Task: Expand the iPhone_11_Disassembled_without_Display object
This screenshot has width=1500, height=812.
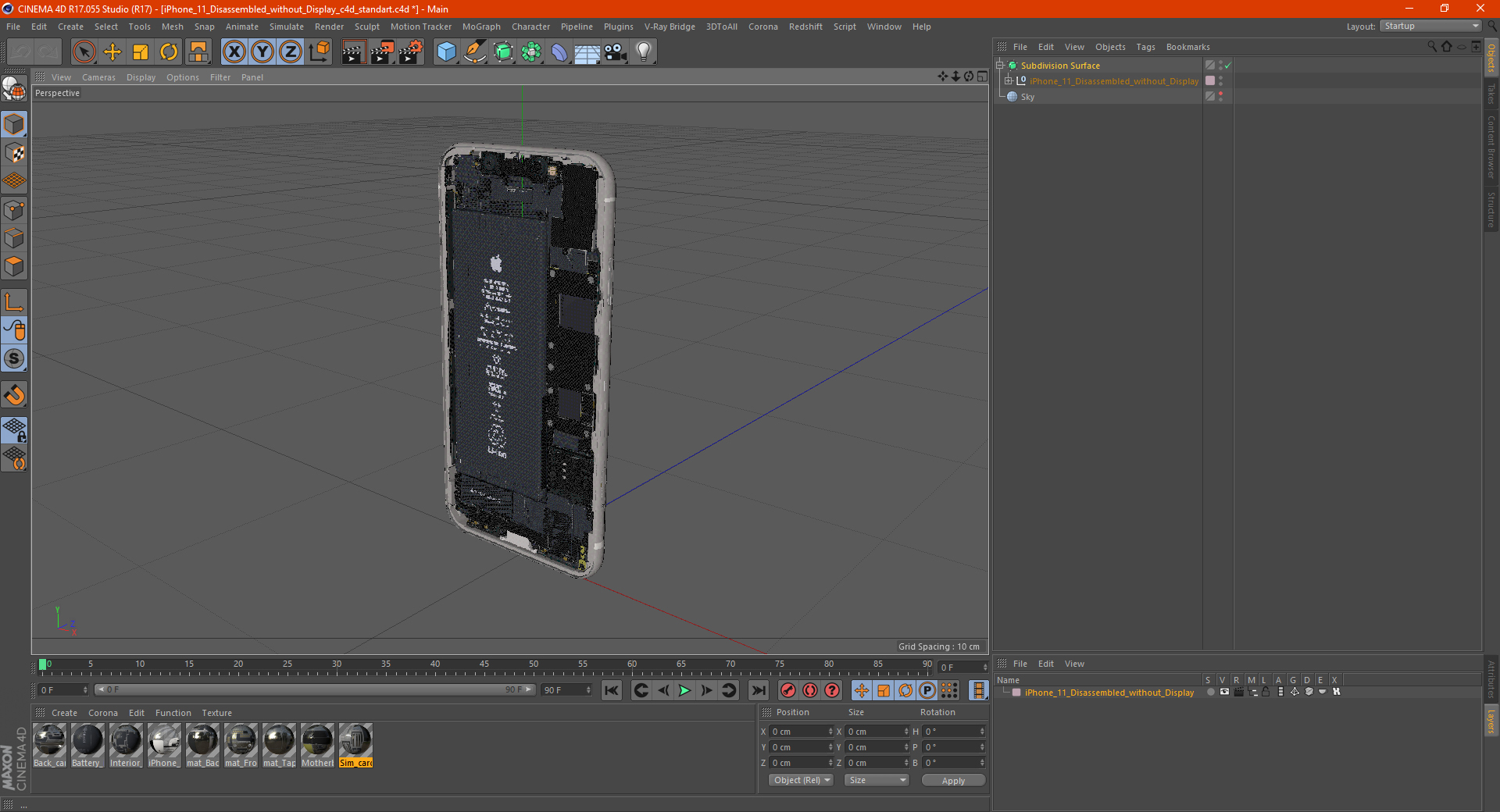Action: point(1009,80)
